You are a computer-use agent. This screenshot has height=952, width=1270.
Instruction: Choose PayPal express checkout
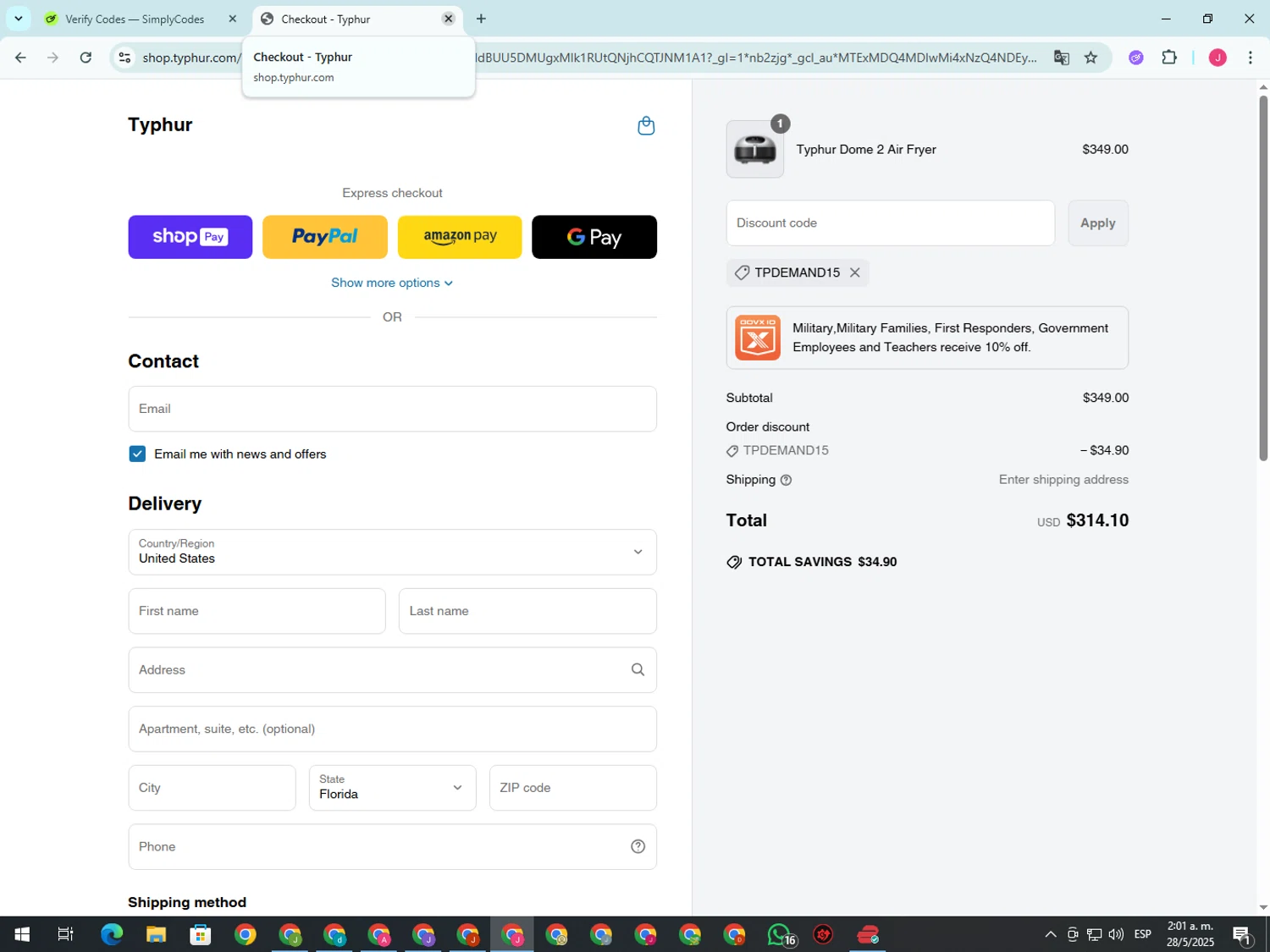click(325, 237)
